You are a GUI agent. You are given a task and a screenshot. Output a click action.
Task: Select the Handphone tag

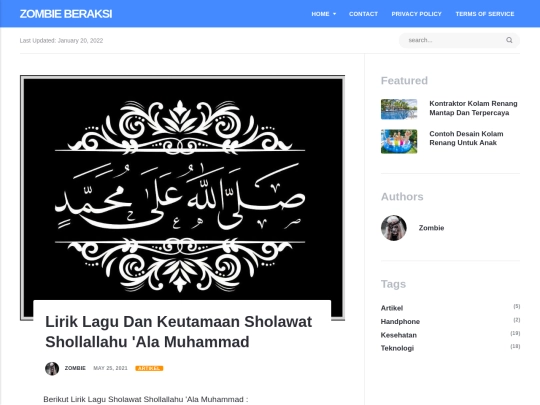(x=400, y=321)
